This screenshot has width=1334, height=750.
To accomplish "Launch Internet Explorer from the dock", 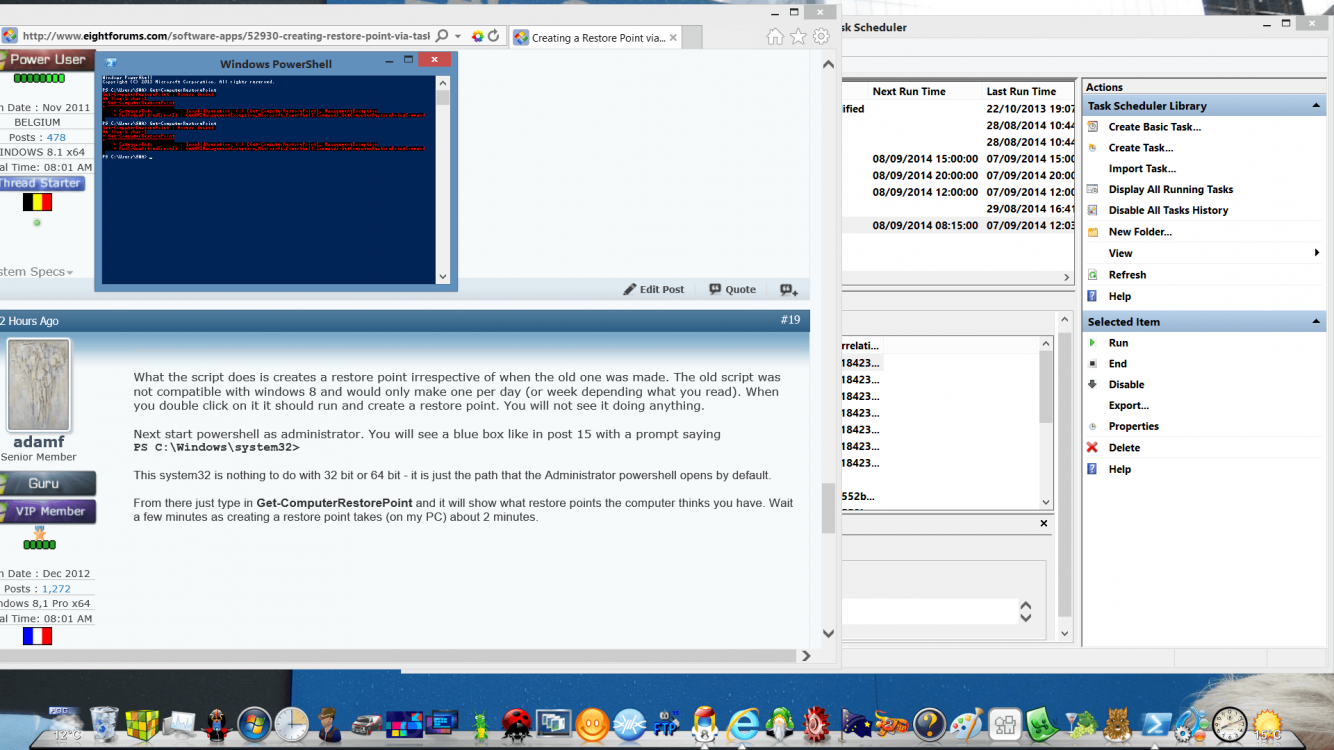I will [742, 724].
